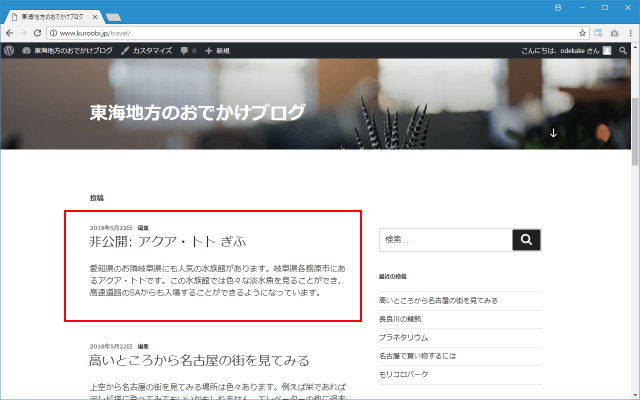
Task: Click the site info icon in address bar
Action: pos(53,33)
